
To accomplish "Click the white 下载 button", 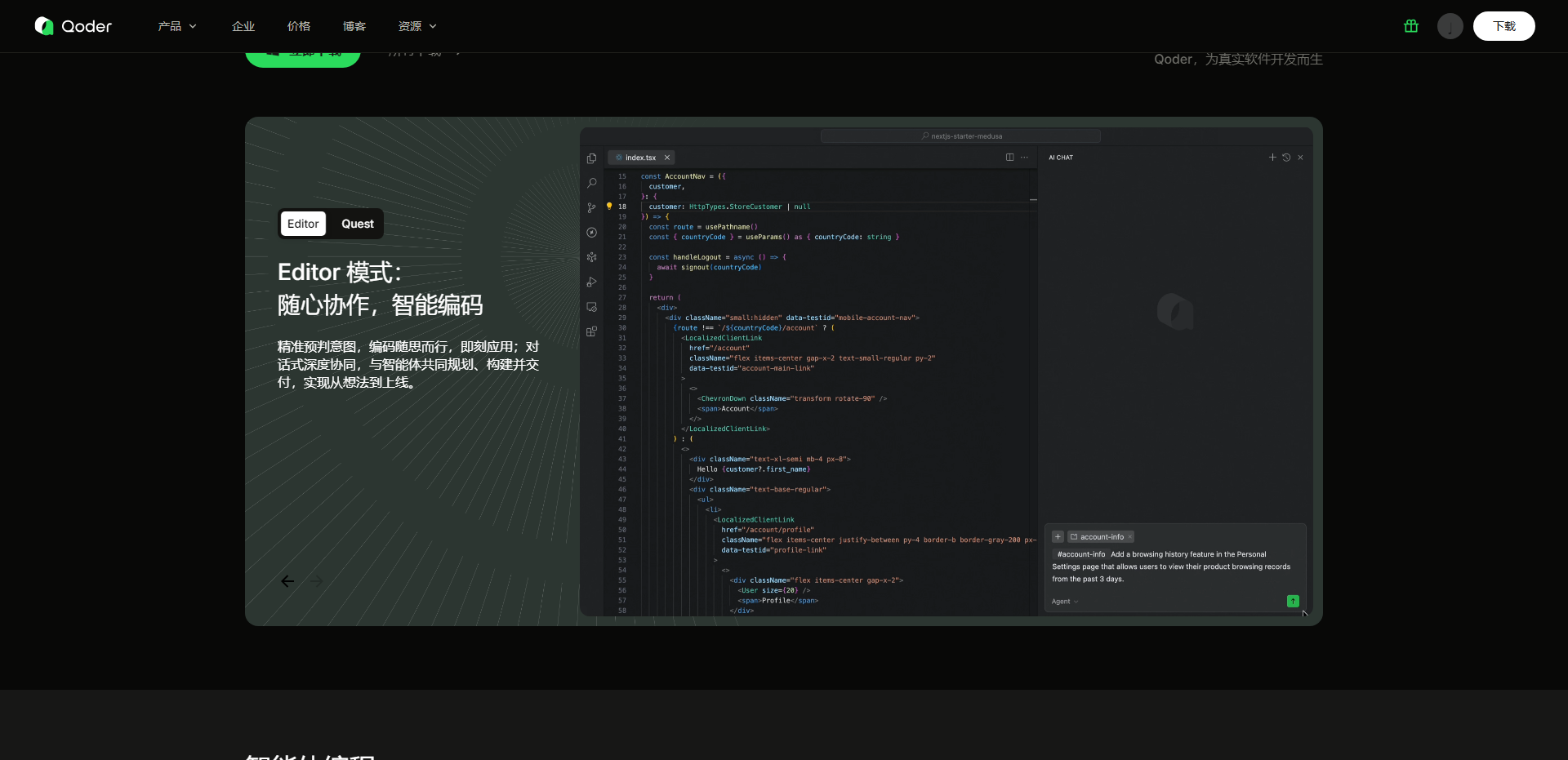I will pyautogui.click(x=1503, y=26).
